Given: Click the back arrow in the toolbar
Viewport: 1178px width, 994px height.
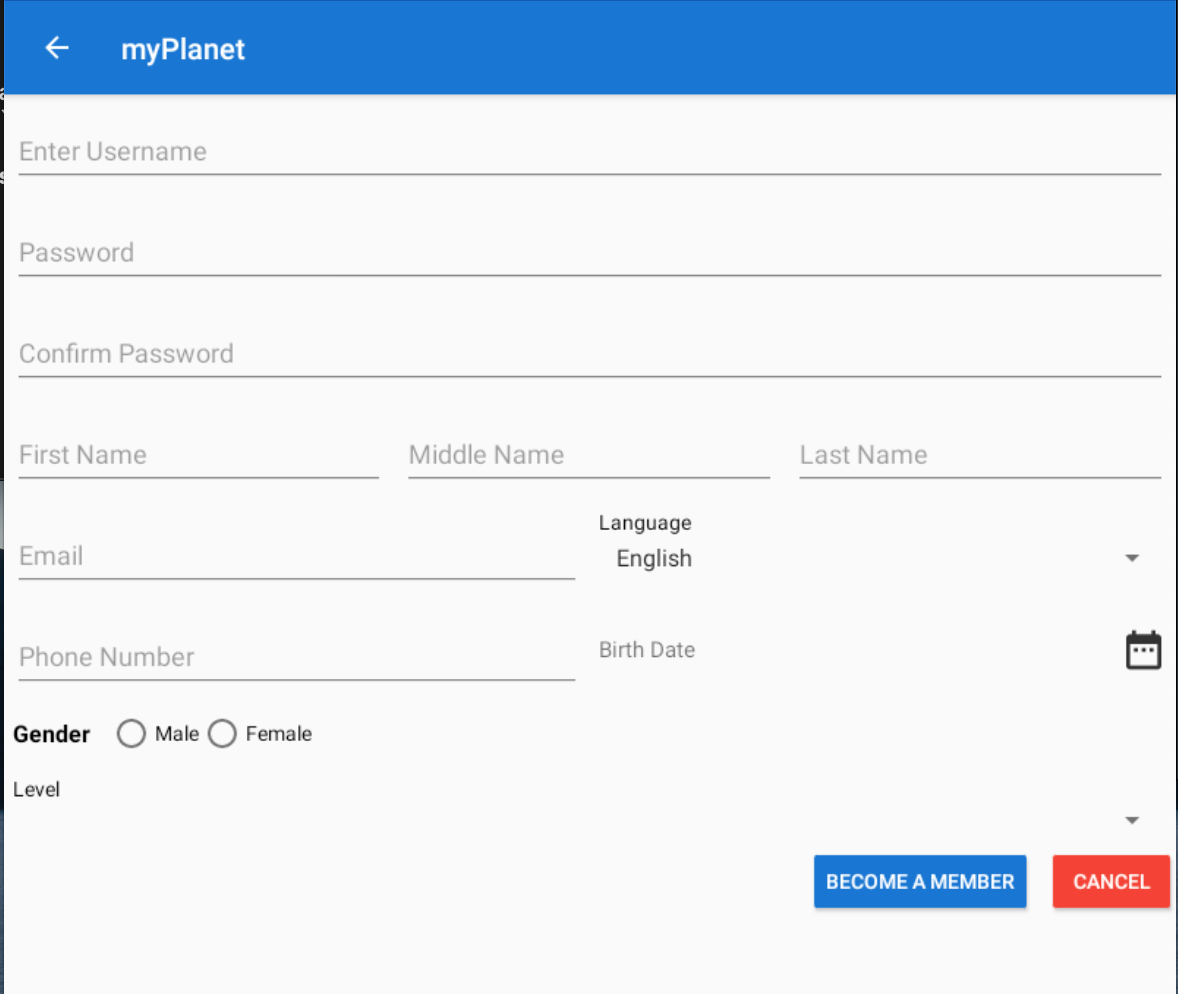Looking at the screenshot, I should coord(56,47).
